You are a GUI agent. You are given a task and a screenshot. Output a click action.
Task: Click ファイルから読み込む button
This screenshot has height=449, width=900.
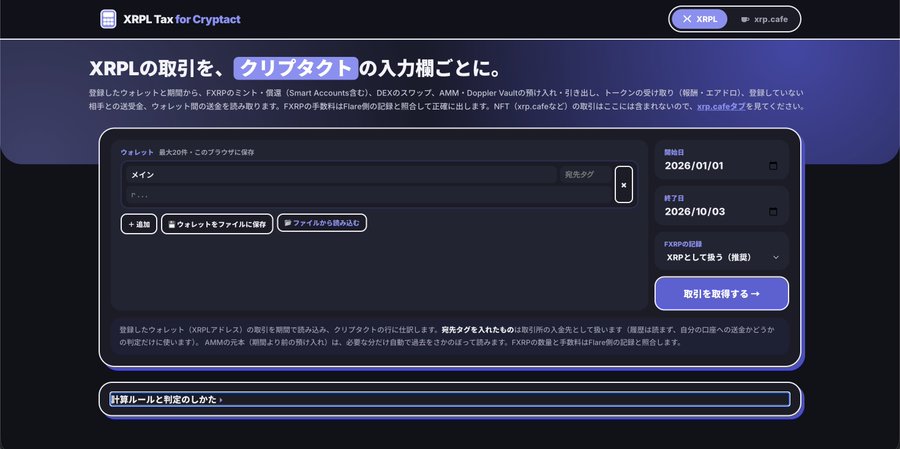pyautogui.click(x=322, y=223)
